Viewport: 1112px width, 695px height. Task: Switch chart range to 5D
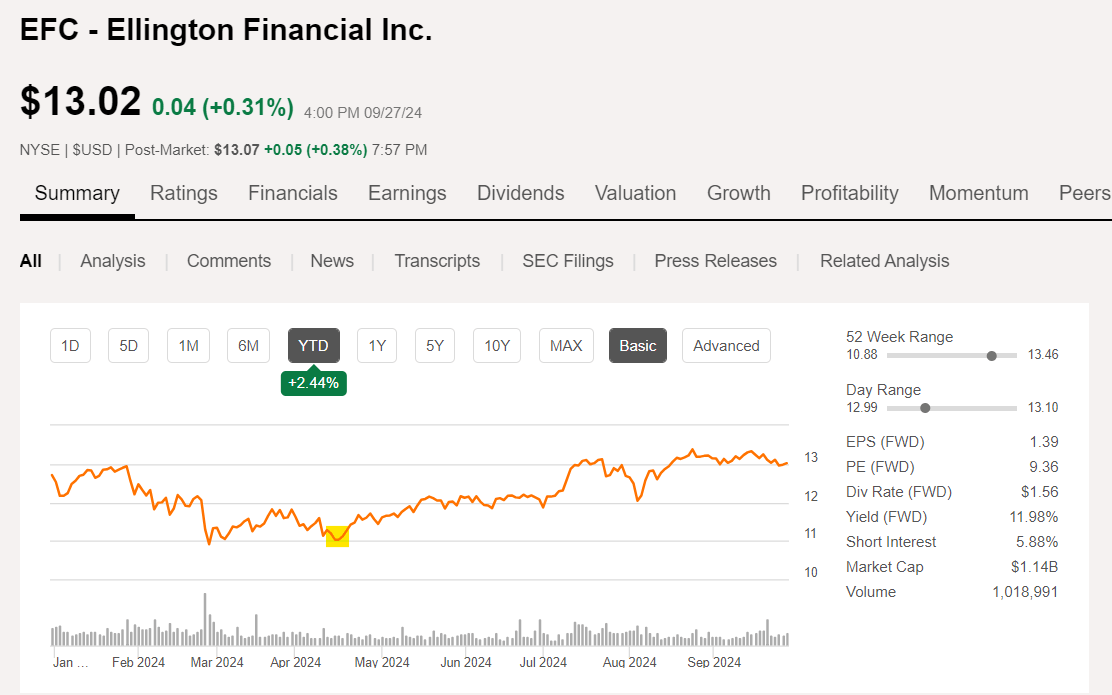(x=129, y=346)
